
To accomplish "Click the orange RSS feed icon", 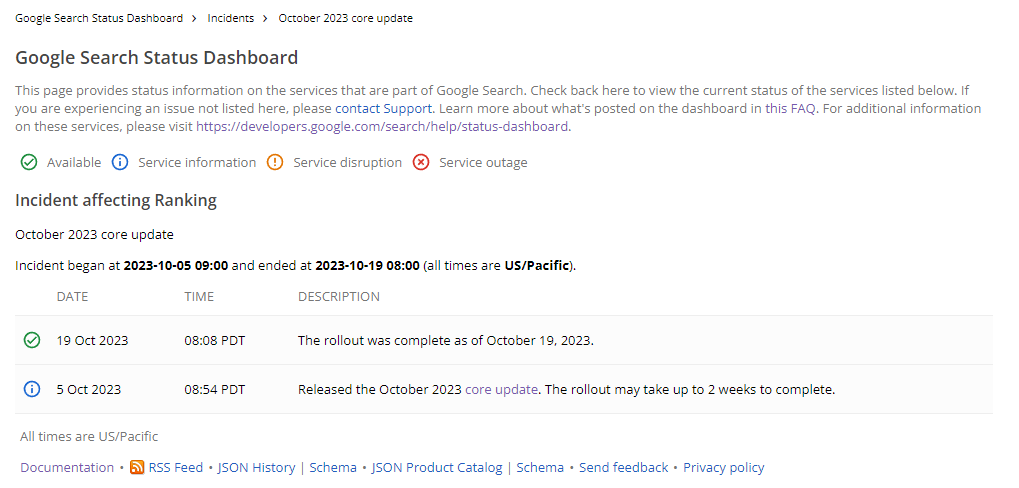I will tap(137, 468).
